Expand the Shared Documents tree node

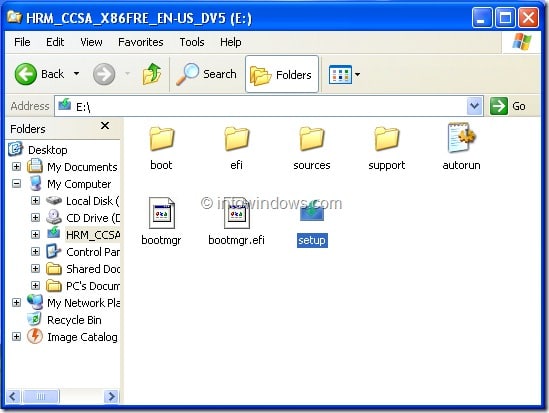point(35,268)
